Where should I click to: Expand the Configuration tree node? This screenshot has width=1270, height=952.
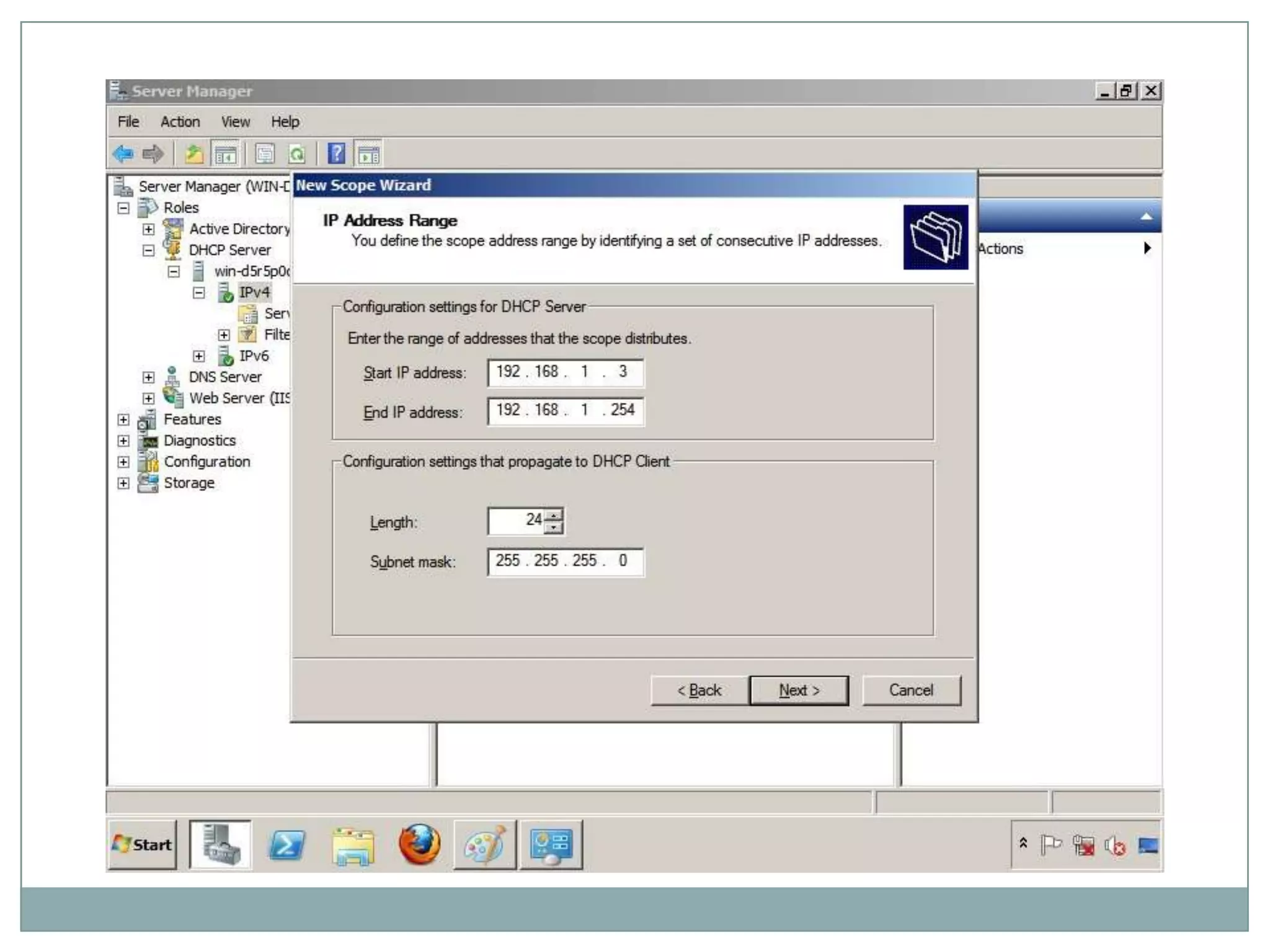(123, 462)
